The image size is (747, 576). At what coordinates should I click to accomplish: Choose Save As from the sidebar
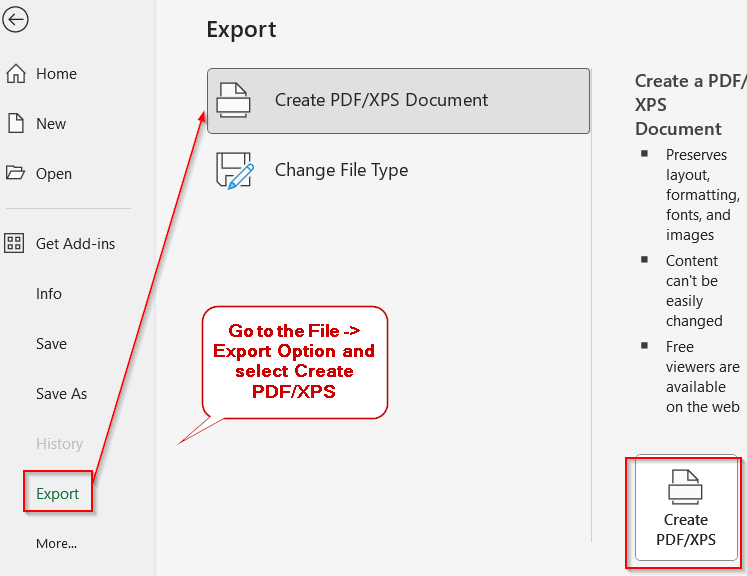(61, 394)
